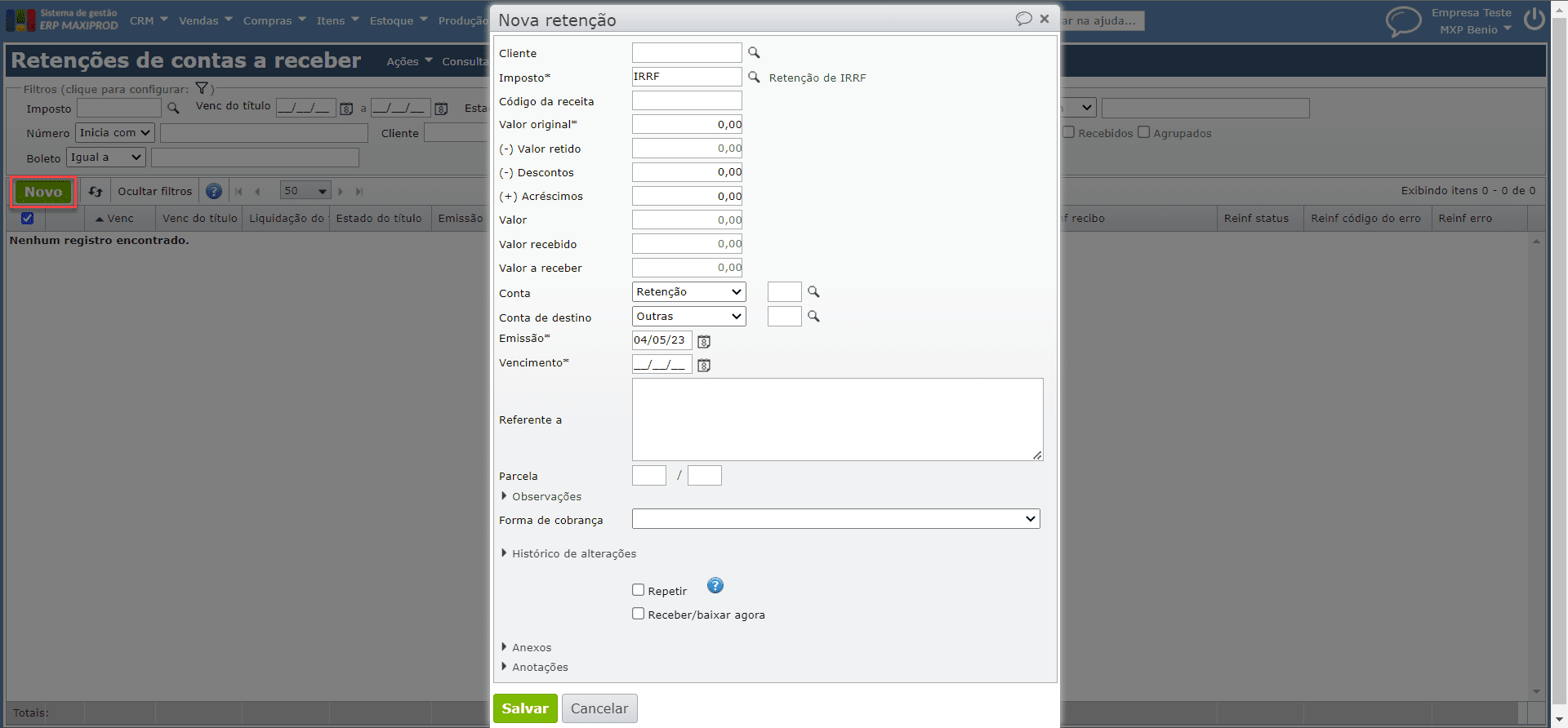
Task: Click the Descontos amount field
Action: coord(687,172)
